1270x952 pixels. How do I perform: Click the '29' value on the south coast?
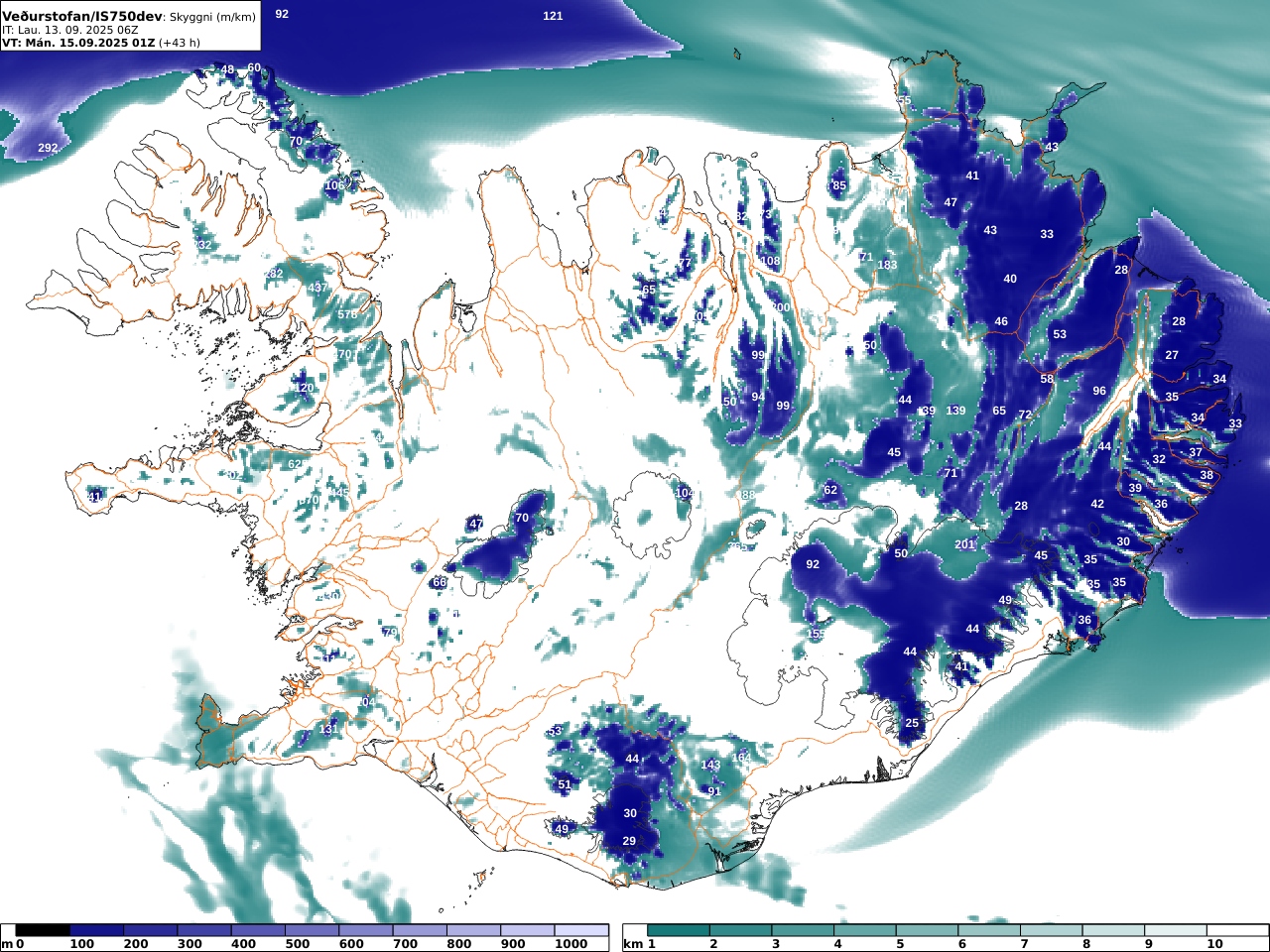pyautogui.click(x=629, y=841)
